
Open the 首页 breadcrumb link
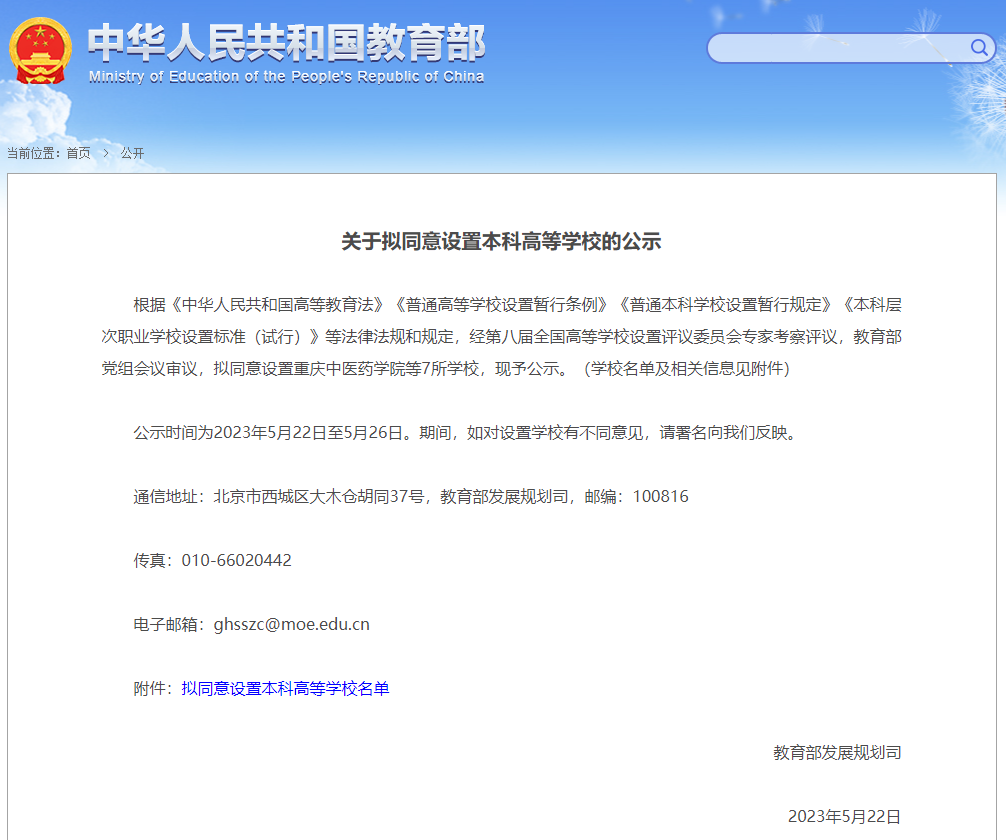[79, 153]
